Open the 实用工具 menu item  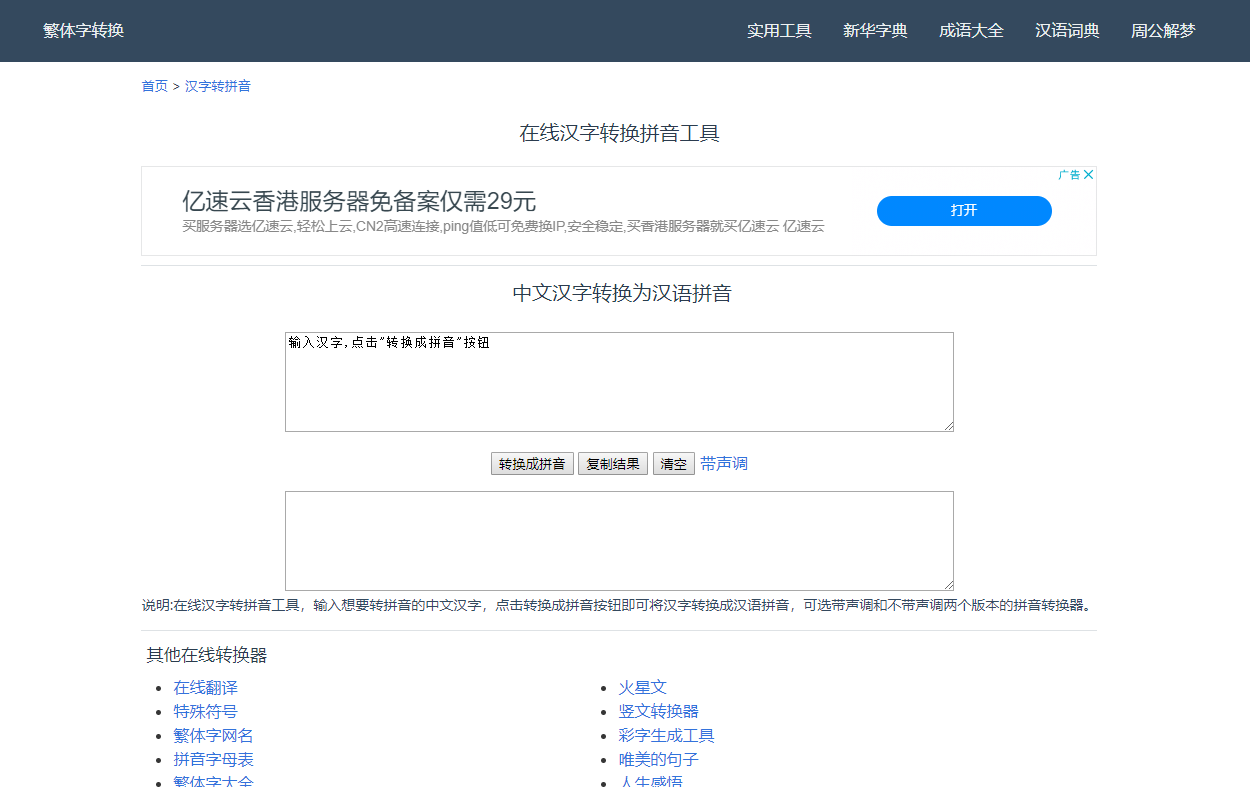click(x=779, y=31)
